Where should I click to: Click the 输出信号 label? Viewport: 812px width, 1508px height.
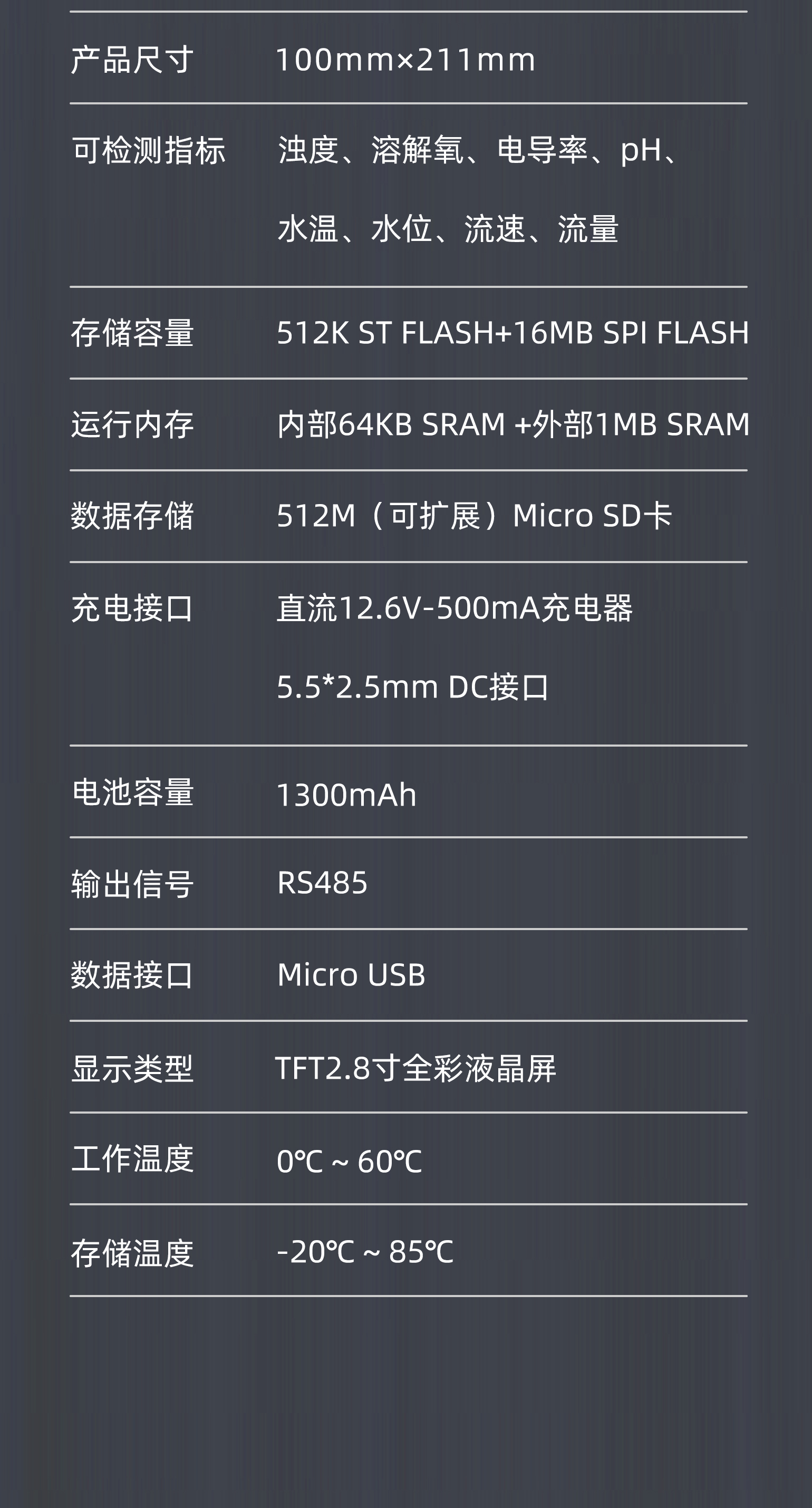tap(132, 883)
